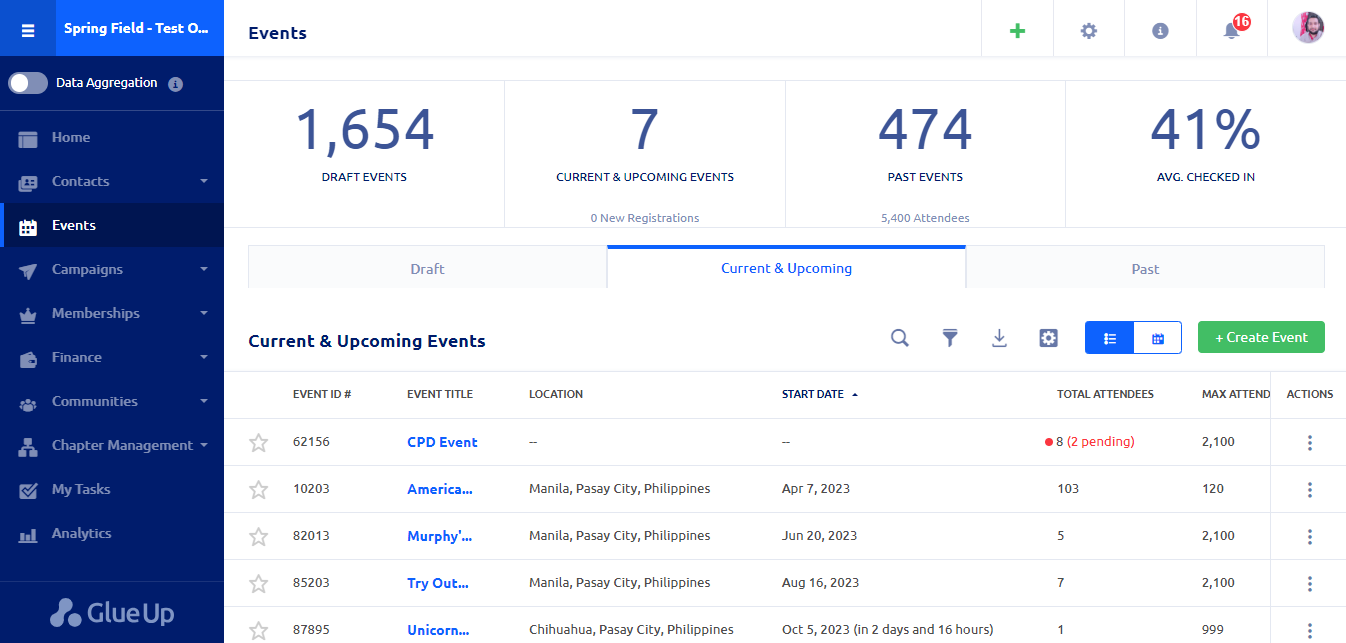
Task: Switch to the Past tab
Action: (1145, 268)
